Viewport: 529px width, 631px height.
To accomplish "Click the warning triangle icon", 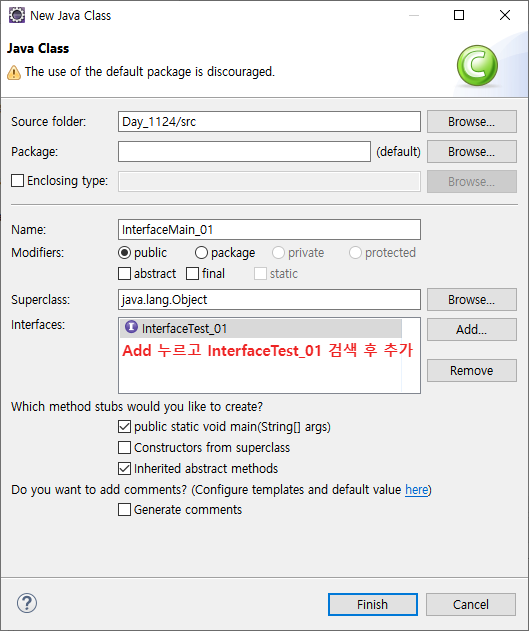I will [x=14, y=72].
